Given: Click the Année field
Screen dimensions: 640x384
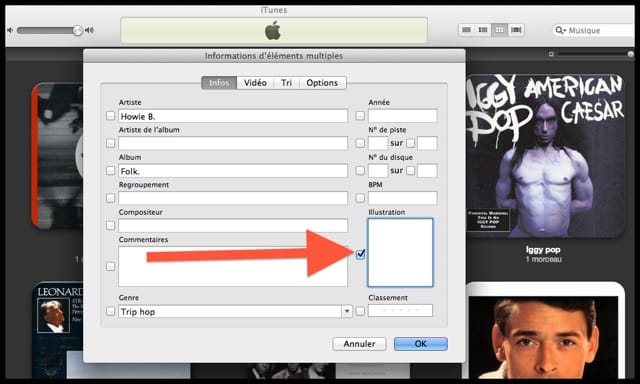Looking at the screenshot, I should click(402, 116).
